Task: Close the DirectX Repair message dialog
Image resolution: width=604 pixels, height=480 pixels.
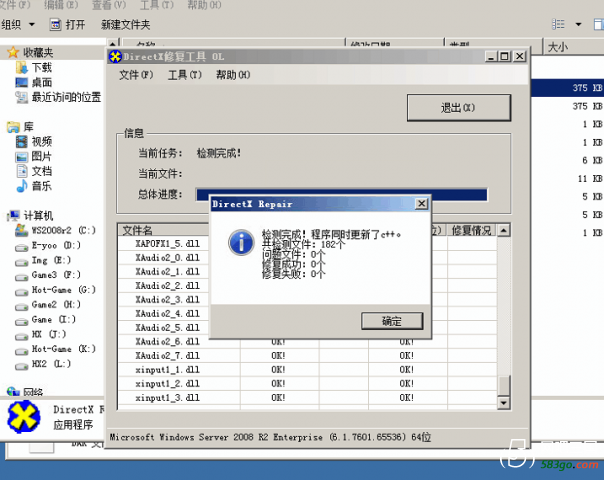Action: [422, 203]
